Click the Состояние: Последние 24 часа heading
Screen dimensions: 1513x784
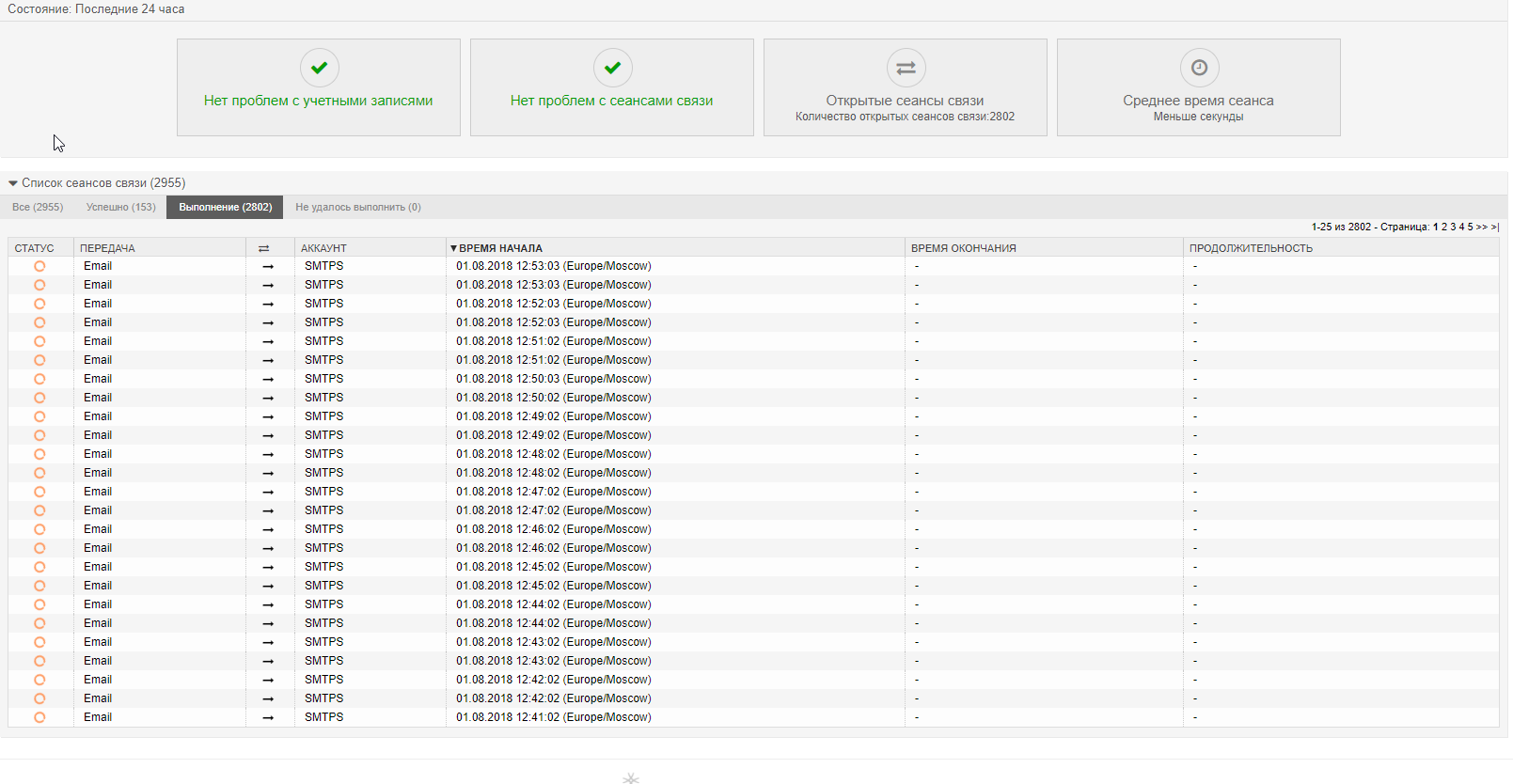tap(96, 9)
